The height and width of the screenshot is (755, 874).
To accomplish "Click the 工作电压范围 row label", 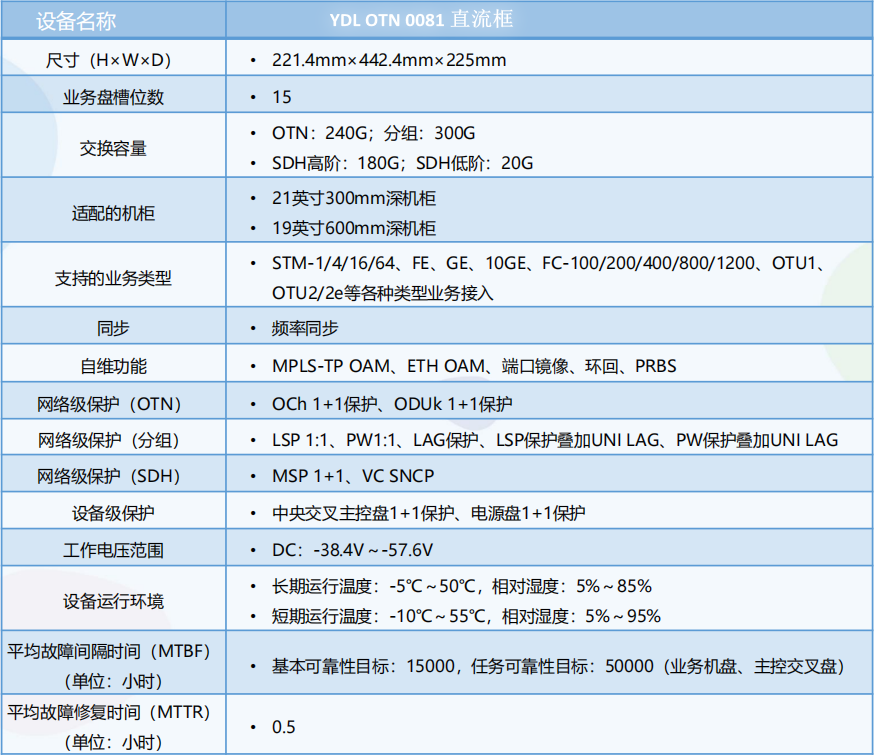I will [113, 549].
